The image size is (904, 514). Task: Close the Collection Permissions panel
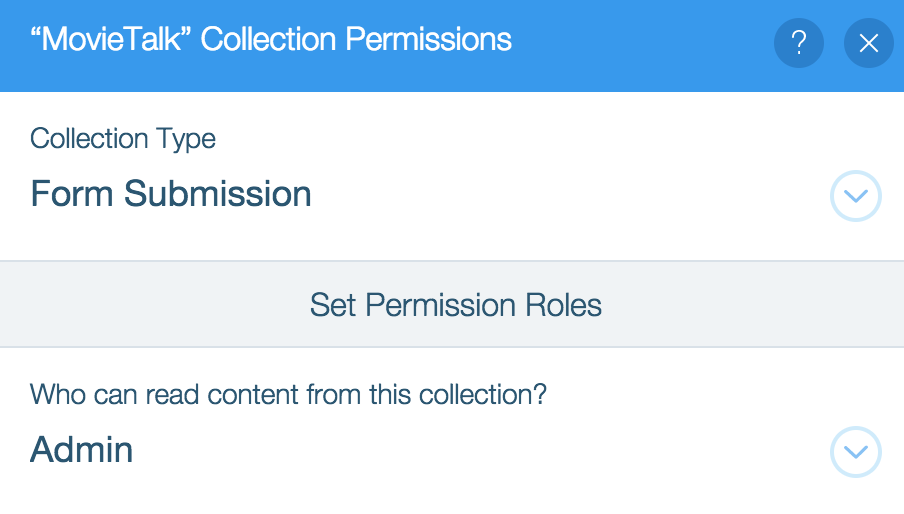868,43
